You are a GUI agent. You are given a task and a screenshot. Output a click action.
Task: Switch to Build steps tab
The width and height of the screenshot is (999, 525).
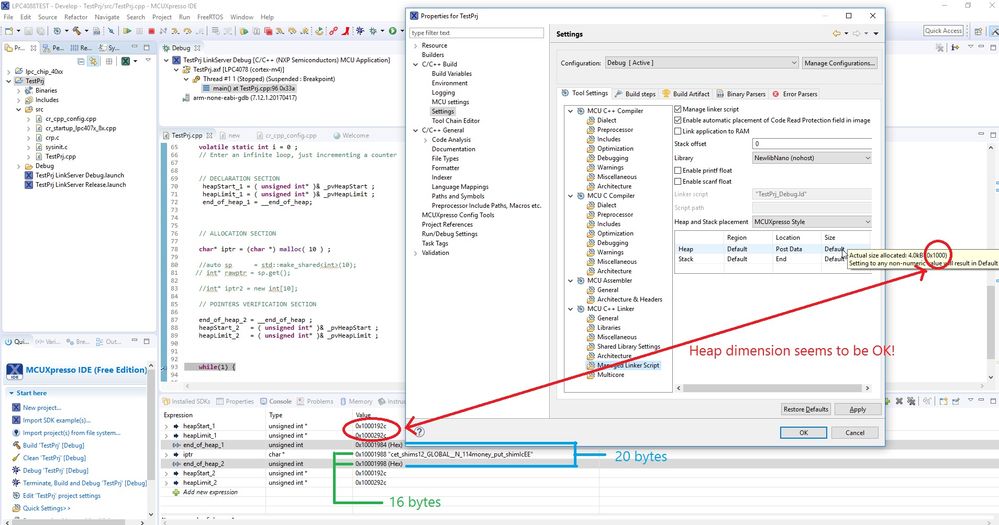(x=635, y=94)
